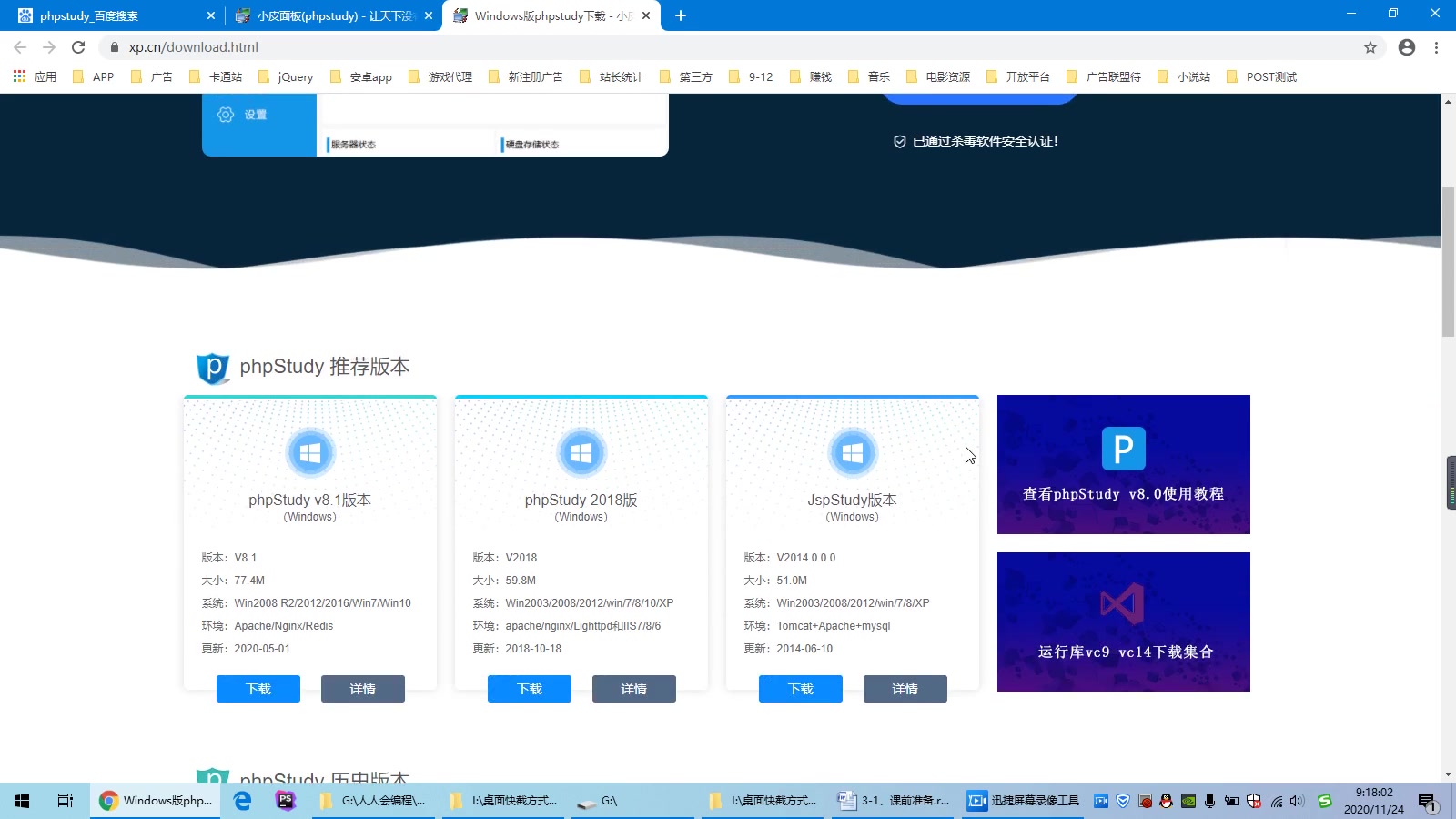Open the jQuery bookmark folder

click(x=286, y=76)
